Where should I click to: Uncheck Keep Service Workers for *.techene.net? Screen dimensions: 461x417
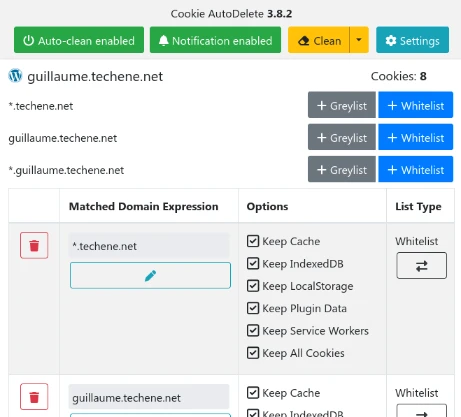click(x=253, y=330)
